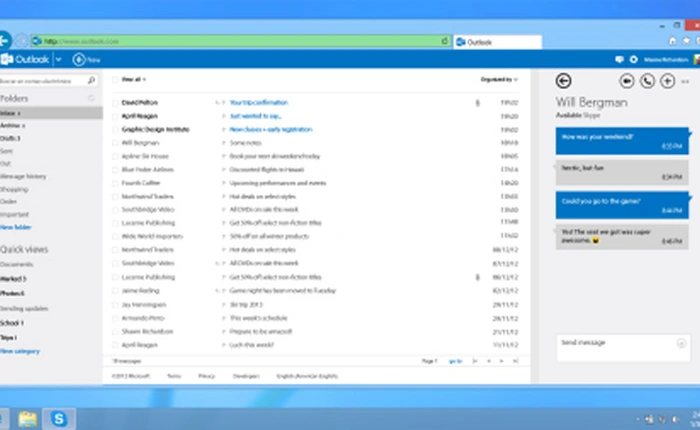The width and height of the screenshot is (700, 430).
Task: Click the go to page link
Action: pos(455,361)
